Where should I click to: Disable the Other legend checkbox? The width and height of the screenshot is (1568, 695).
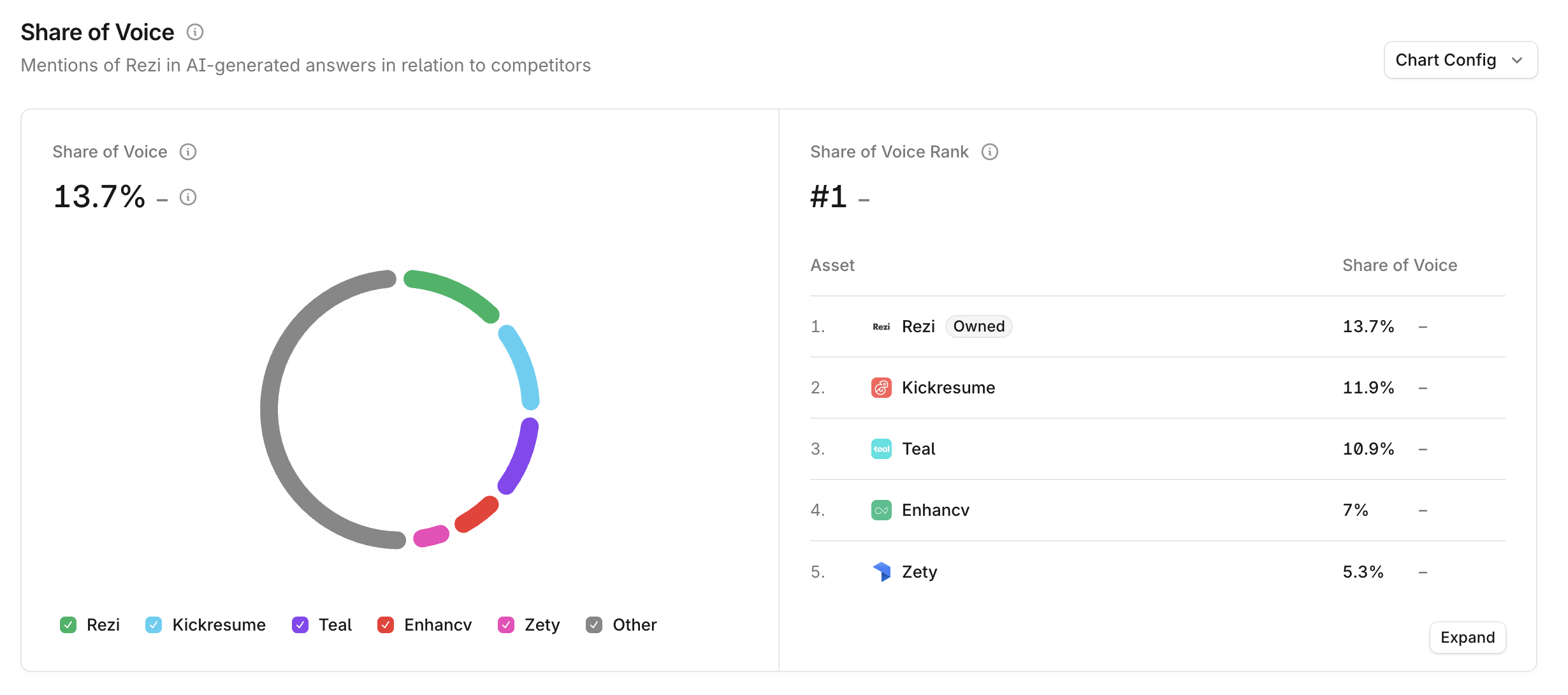(x=594, y=625)
